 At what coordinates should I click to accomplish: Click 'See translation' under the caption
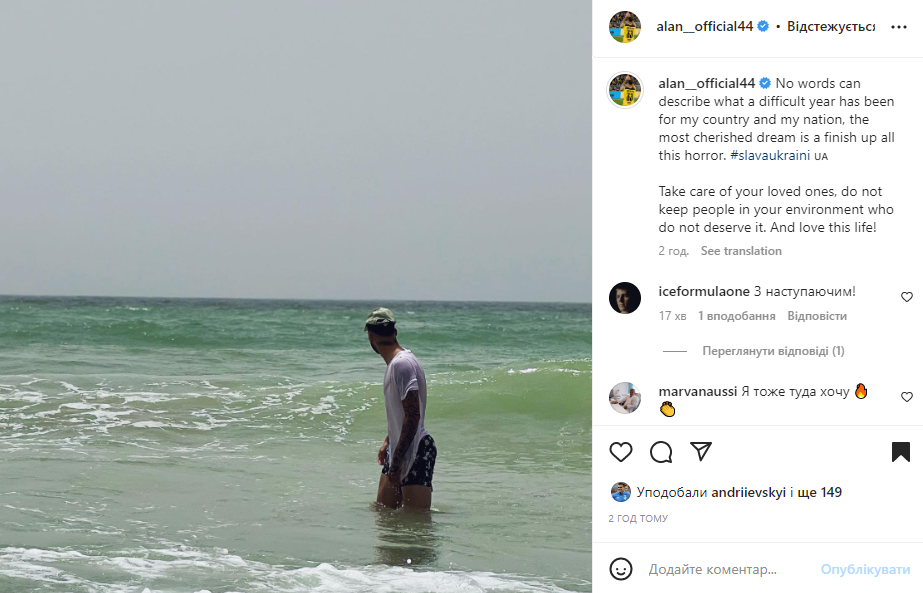pos(741,251)
